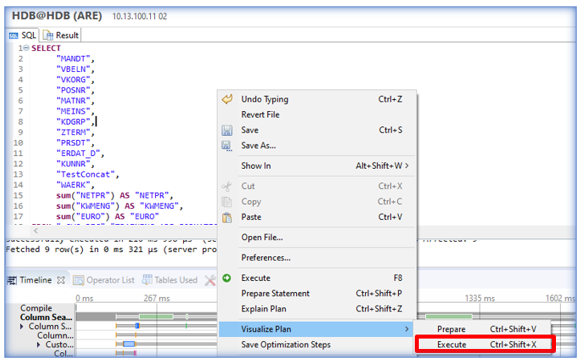584x364 pixels.
Task: Open the Operator List tab
Action: (104, 280)
